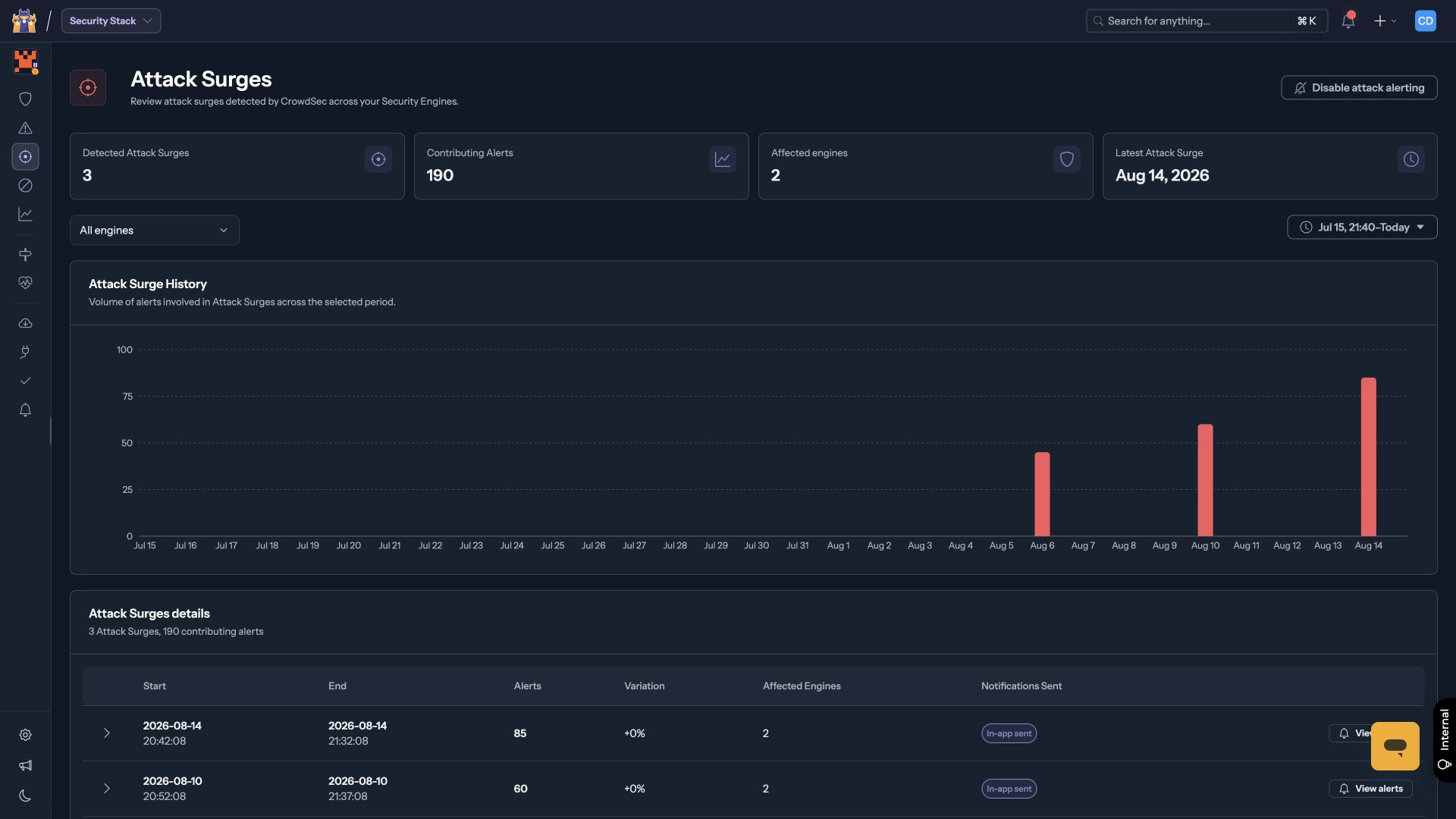
Task: Open the Jul 15, 21:40–Today date range picker
Action: 1361,227
